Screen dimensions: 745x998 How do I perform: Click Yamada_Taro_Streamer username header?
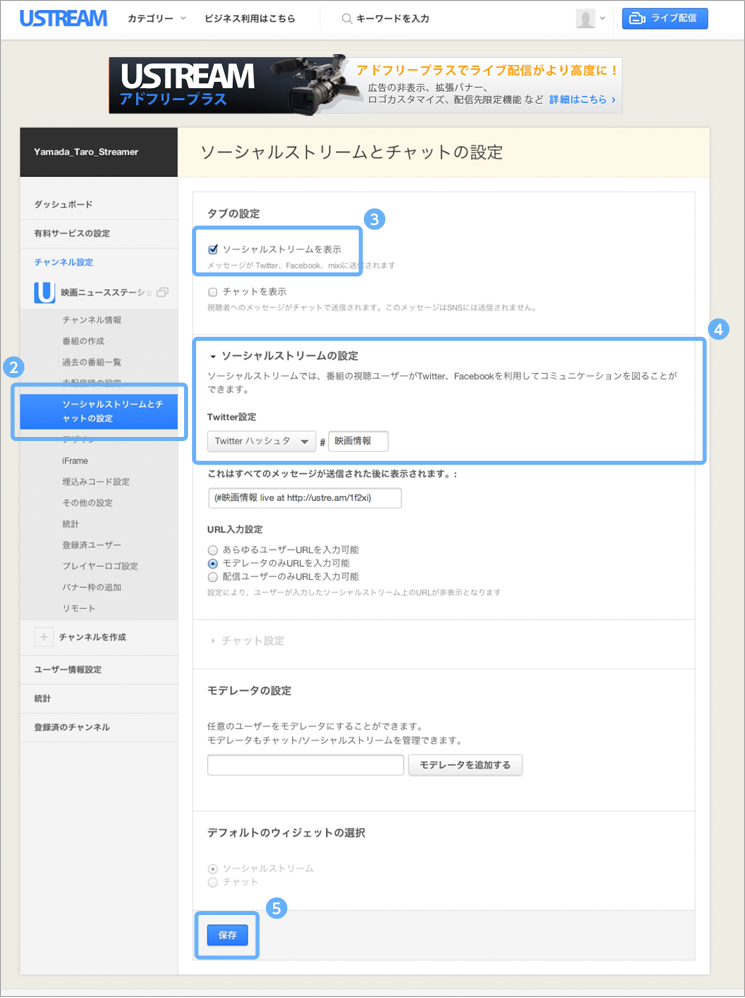pyautogui.click(x=86, y=152)
